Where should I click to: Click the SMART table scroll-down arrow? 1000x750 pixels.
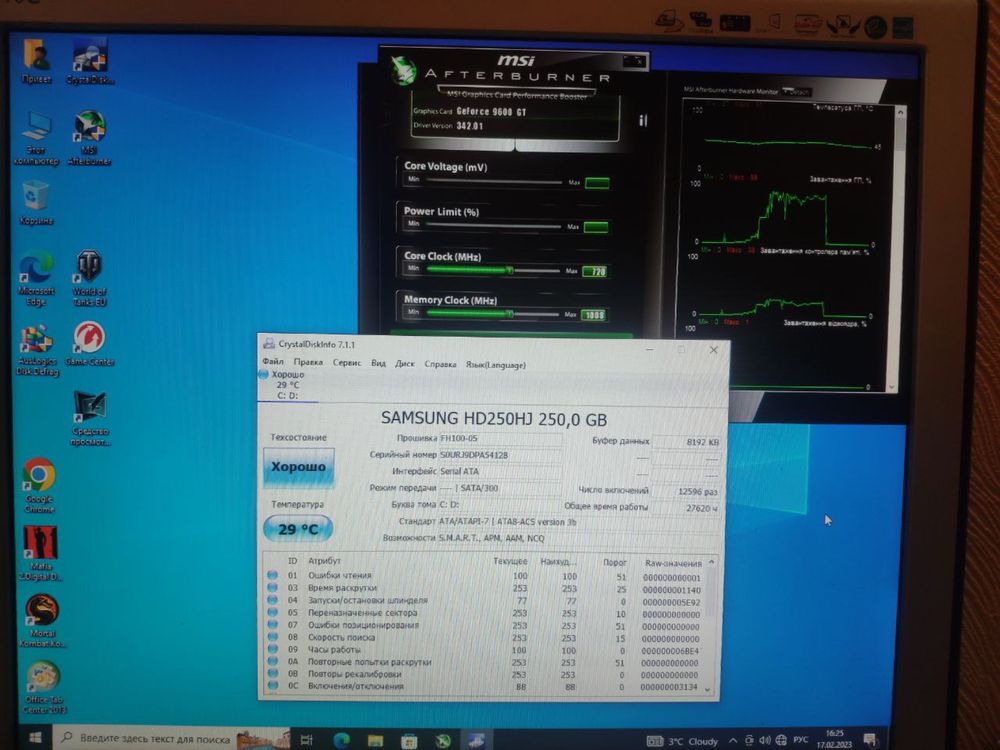point(707,689)
